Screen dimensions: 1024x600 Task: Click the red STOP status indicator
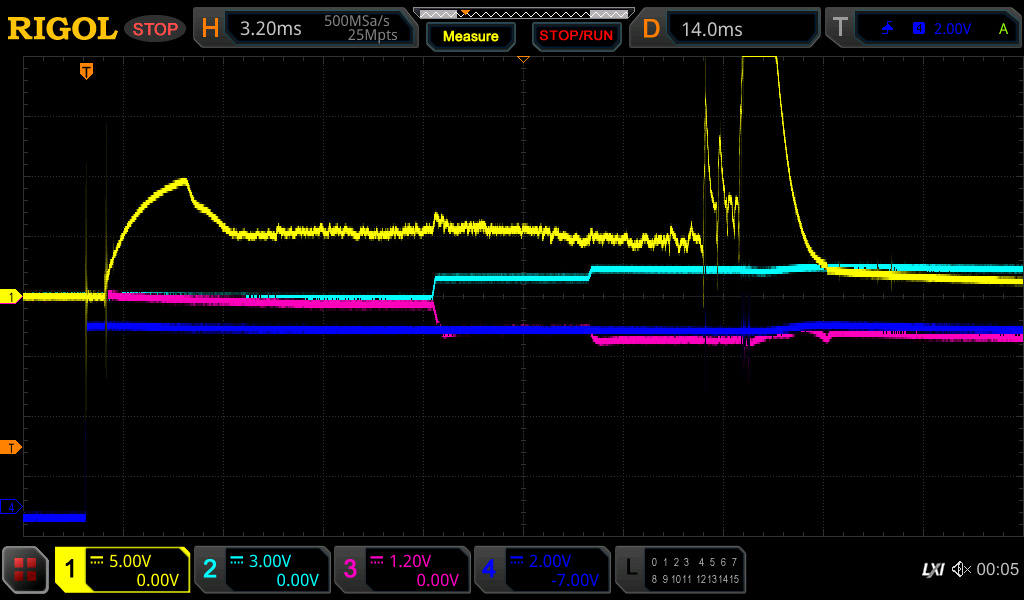tap(155, 29)
